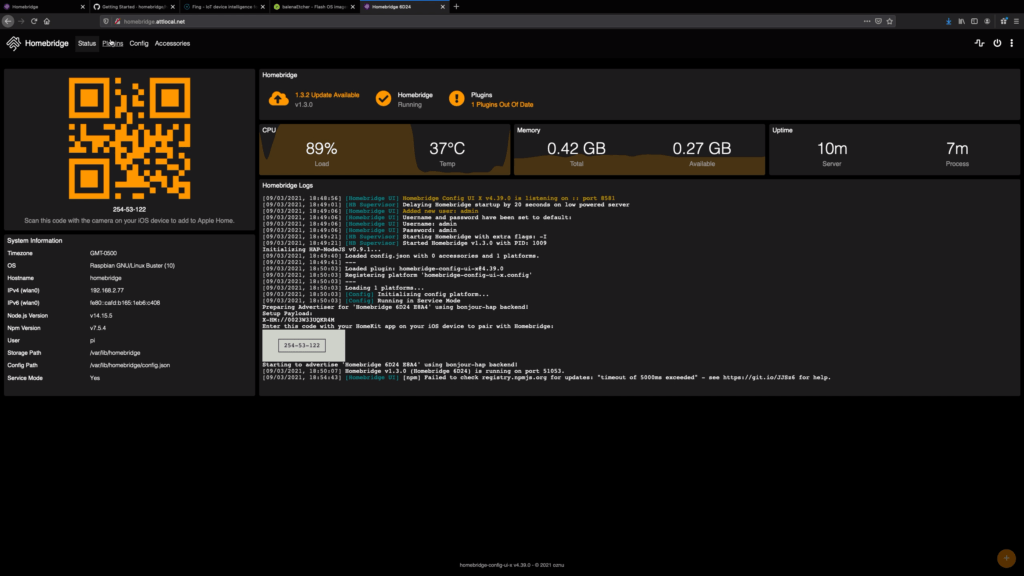Screen dimensions: 1024x576
Task: Click the orange add widget plus button
Action: point(1006,558)
